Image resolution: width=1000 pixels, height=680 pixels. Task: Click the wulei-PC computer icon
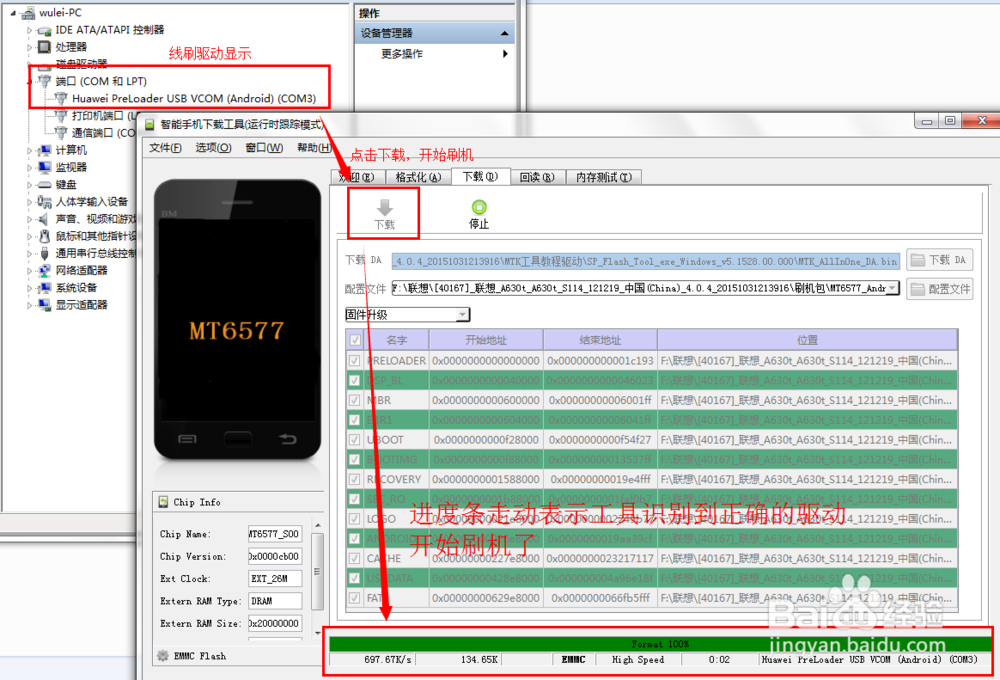28,13
